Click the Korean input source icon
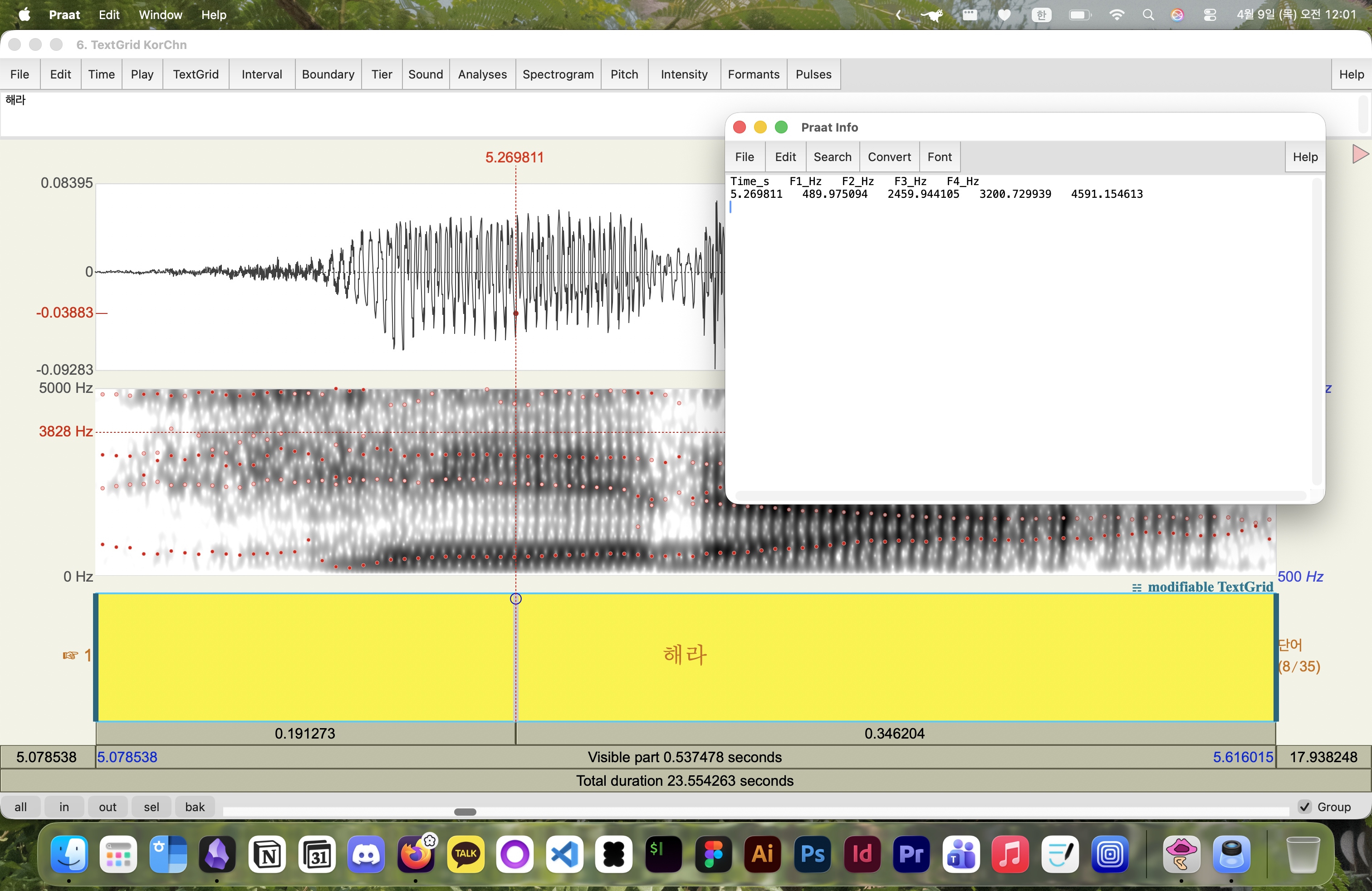The width and height of the screenshot is (1372, 891). point(1041,15)
